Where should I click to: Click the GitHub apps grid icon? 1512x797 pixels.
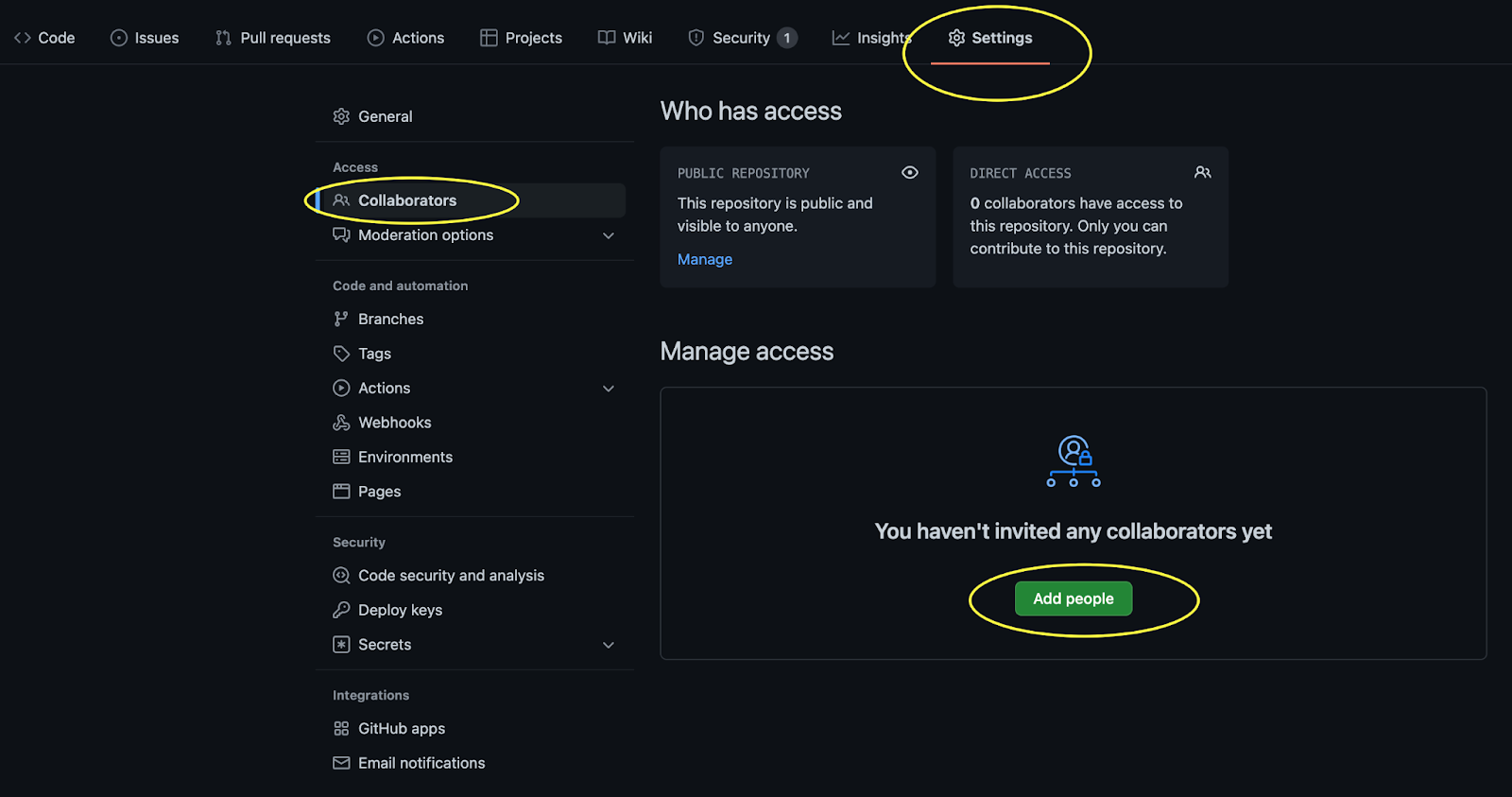coord(341,729)
